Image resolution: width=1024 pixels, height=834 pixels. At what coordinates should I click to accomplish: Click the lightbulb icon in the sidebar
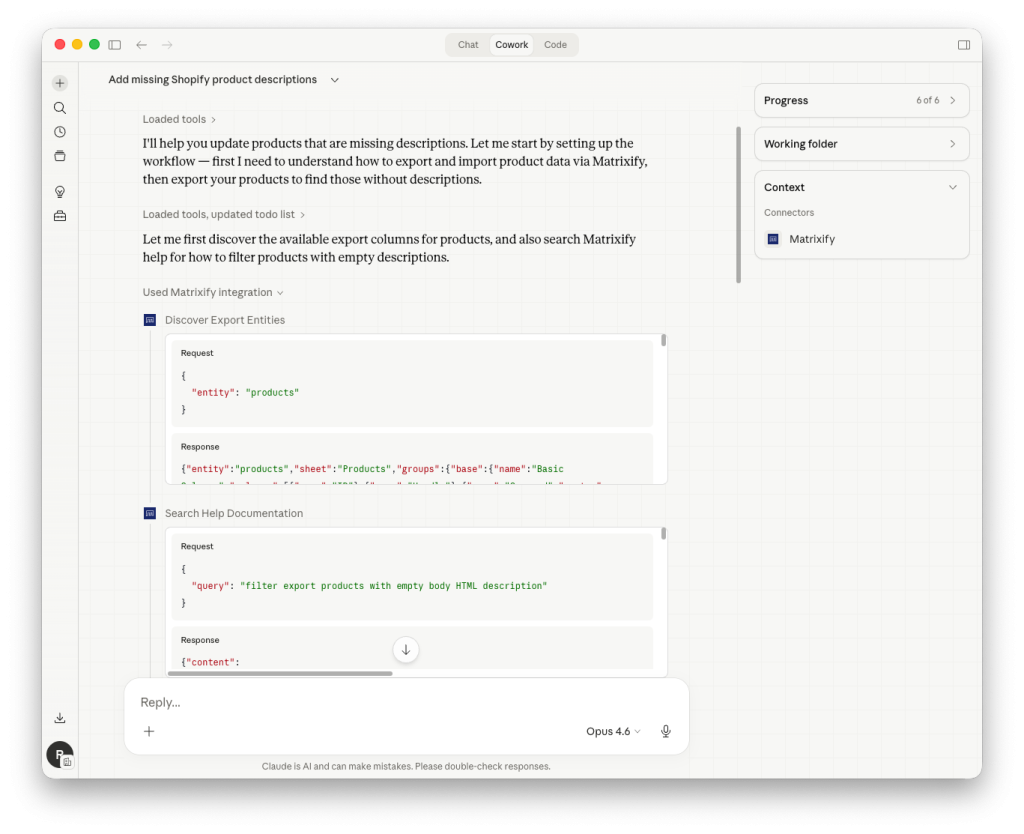pyautogui.click(x=60, y=191)
